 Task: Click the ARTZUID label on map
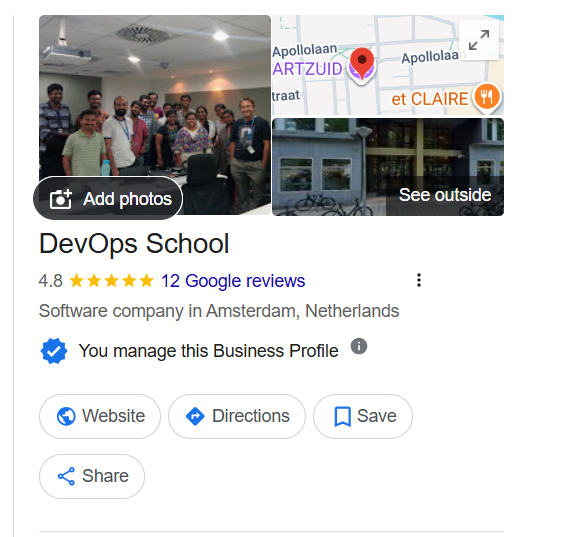[x=307, y=69]
